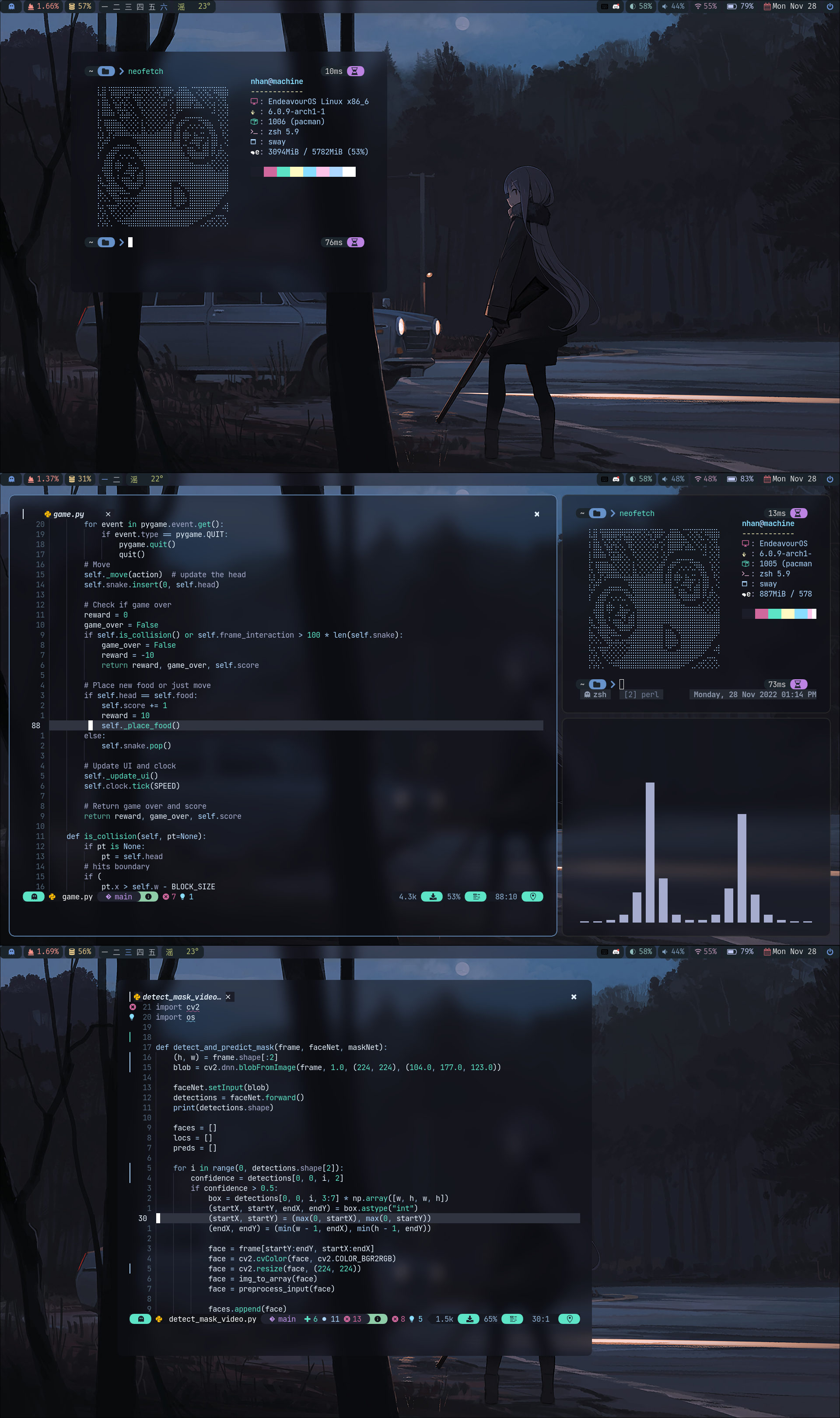Click the power icon in the bar with 1.69% CPU
This screenshot has width=840, height=1418.
[x=830, y=951]
